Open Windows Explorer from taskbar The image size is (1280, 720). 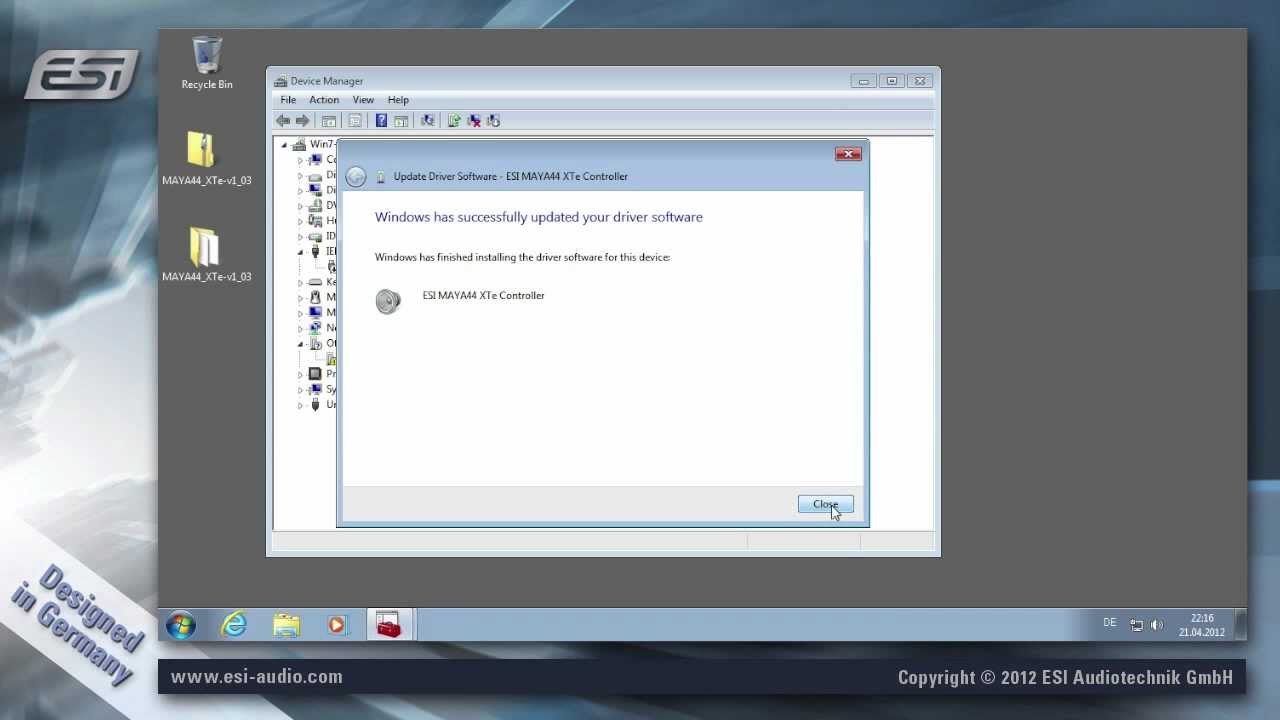click(x=287, y=625)
